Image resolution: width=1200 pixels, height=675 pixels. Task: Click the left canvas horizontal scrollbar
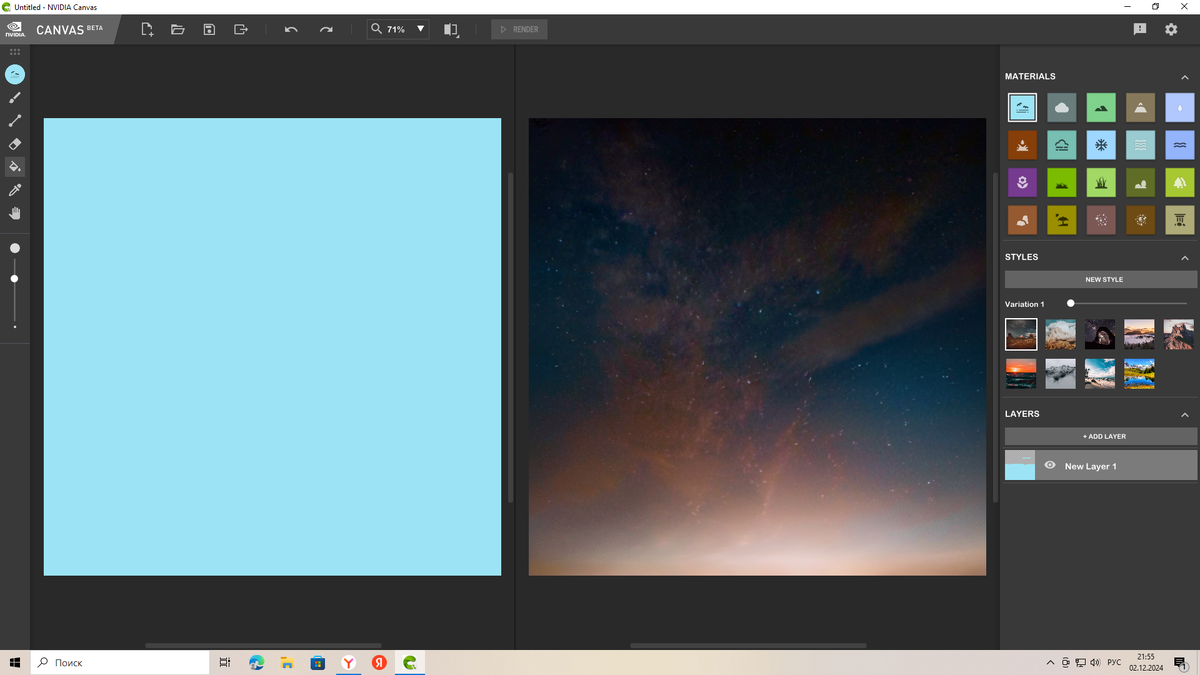click(264, 646)
